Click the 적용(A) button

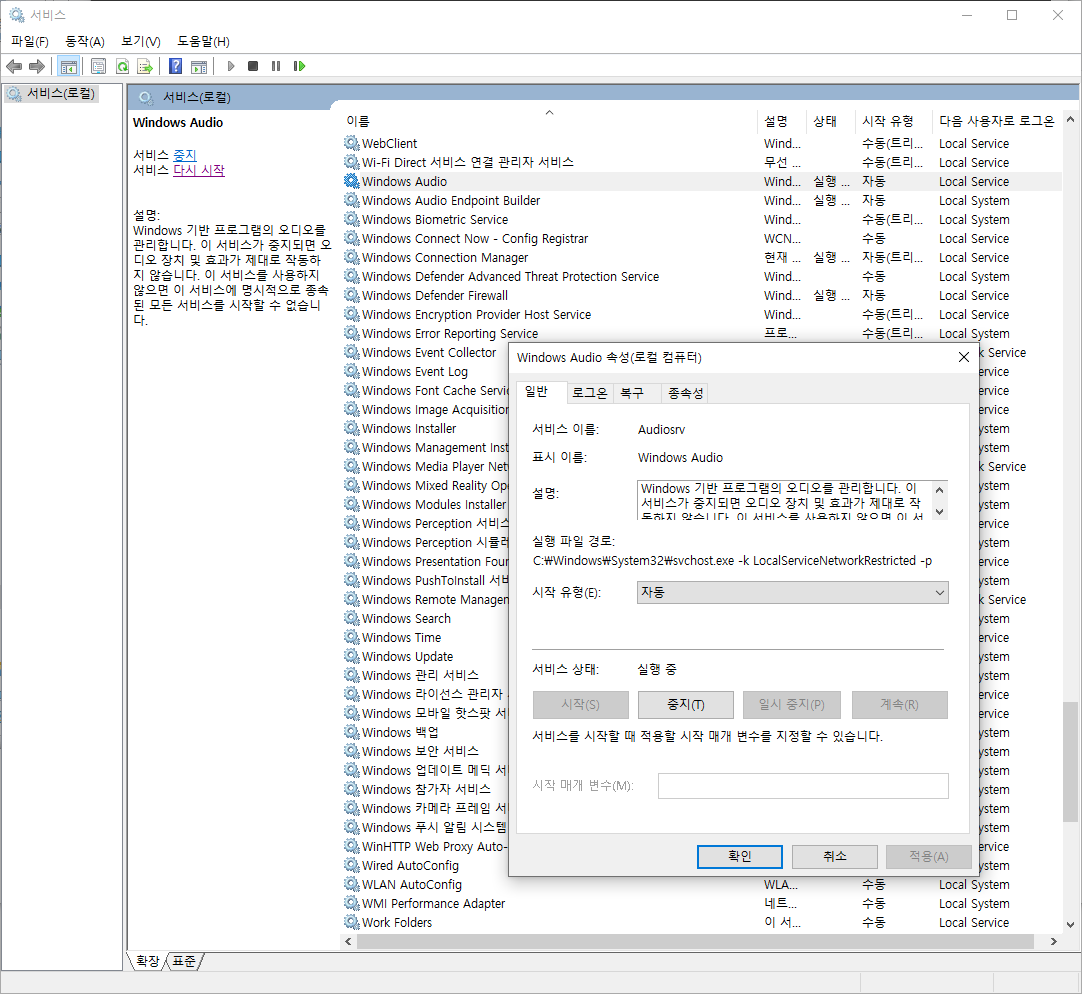(929, 857)
